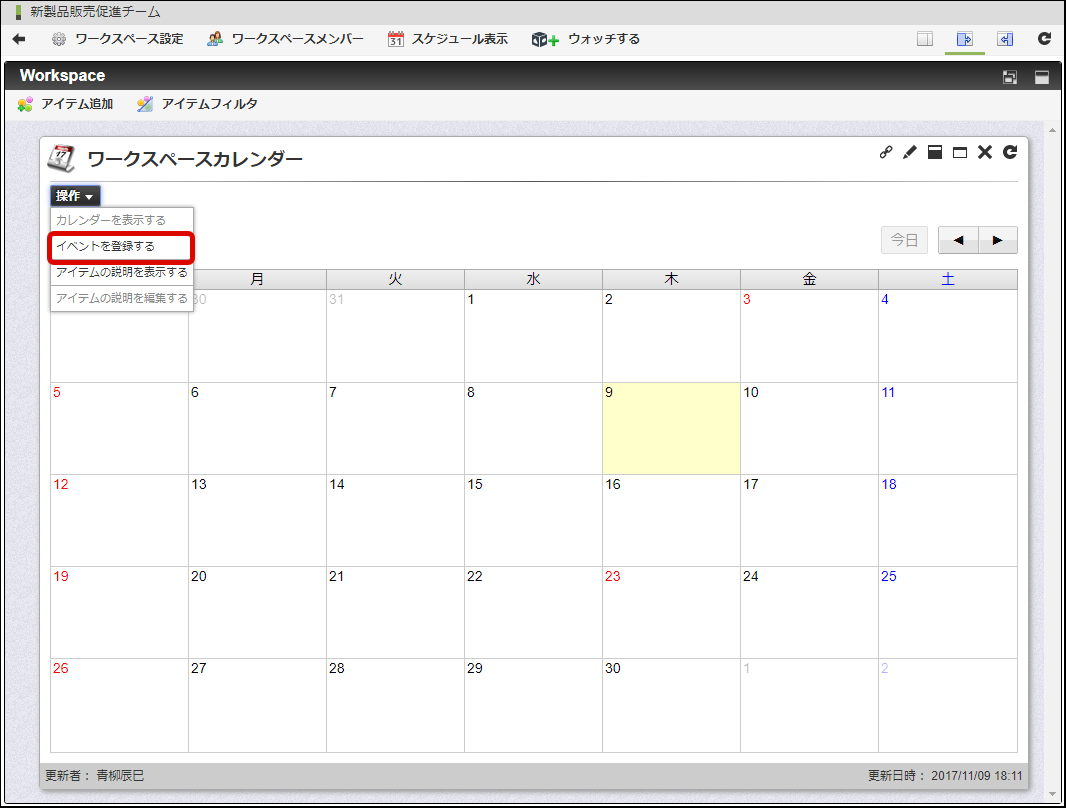This screenshot has height=808, width=1066.
Task: Click ワークスペース設定 label
Action: tap(129, 39)
